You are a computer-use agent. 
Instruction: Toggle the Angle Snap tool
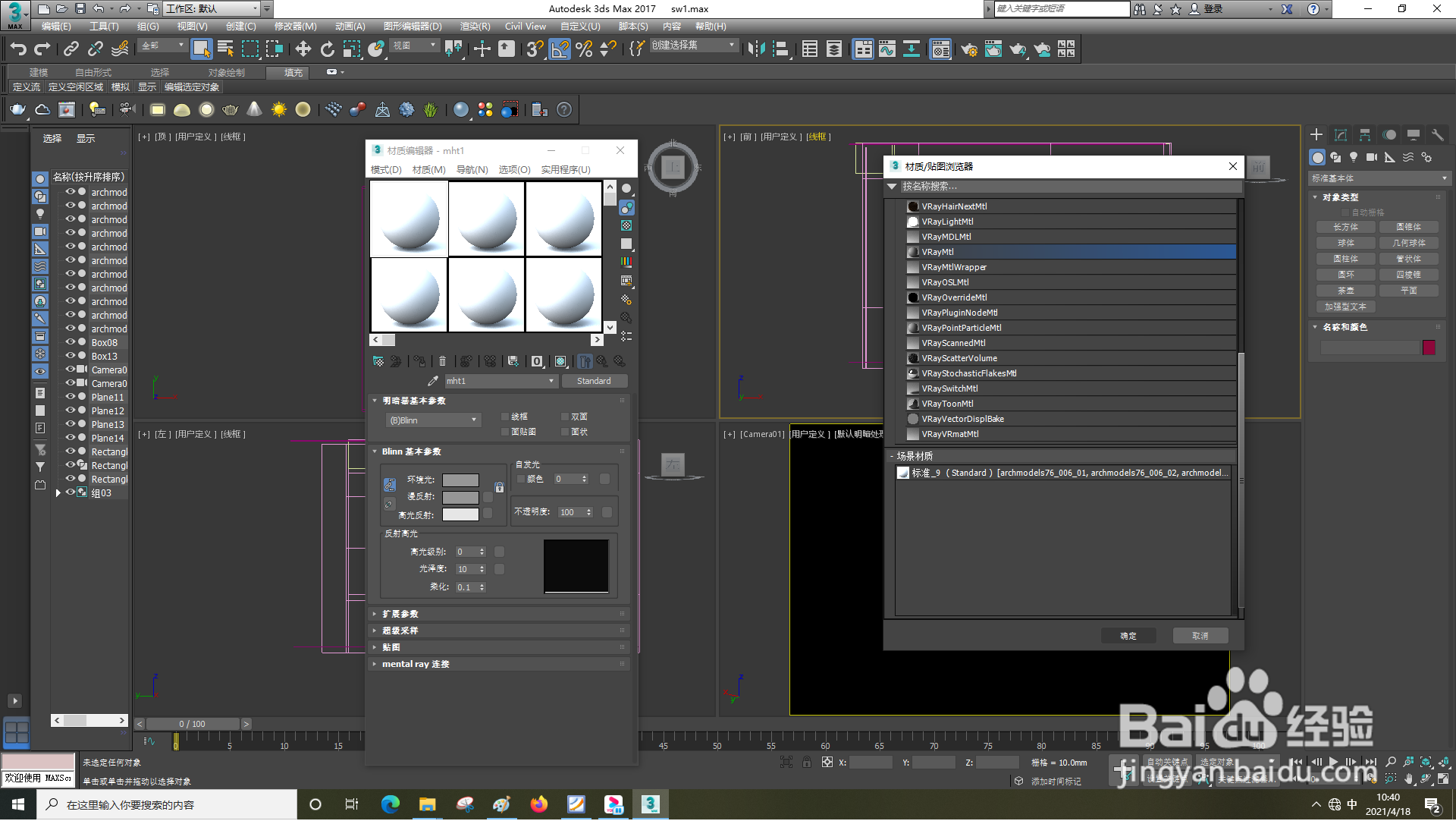(x=559, y=49)
